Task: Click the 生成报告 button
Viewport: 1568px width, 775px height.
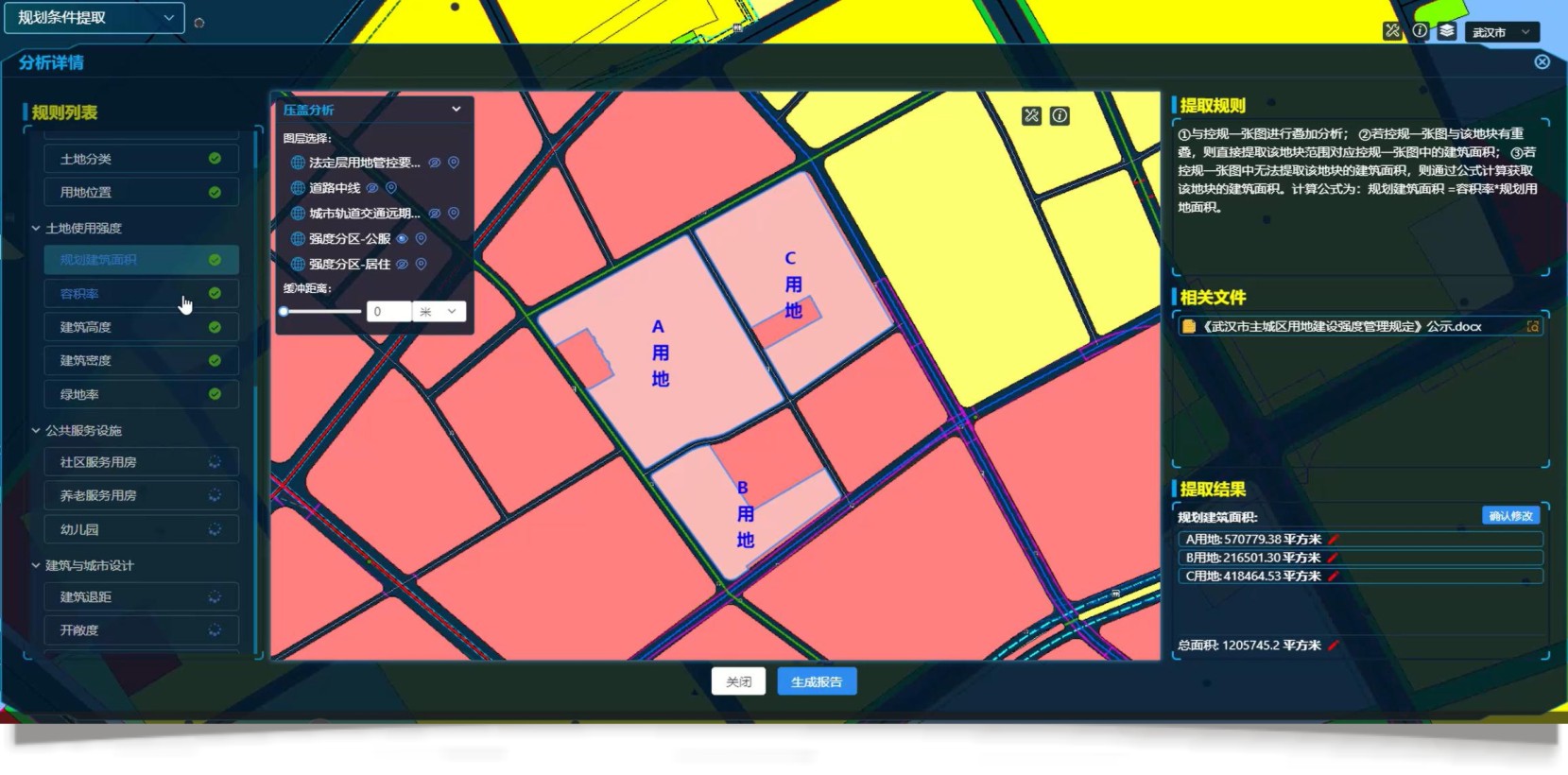Action: (817, 681)
